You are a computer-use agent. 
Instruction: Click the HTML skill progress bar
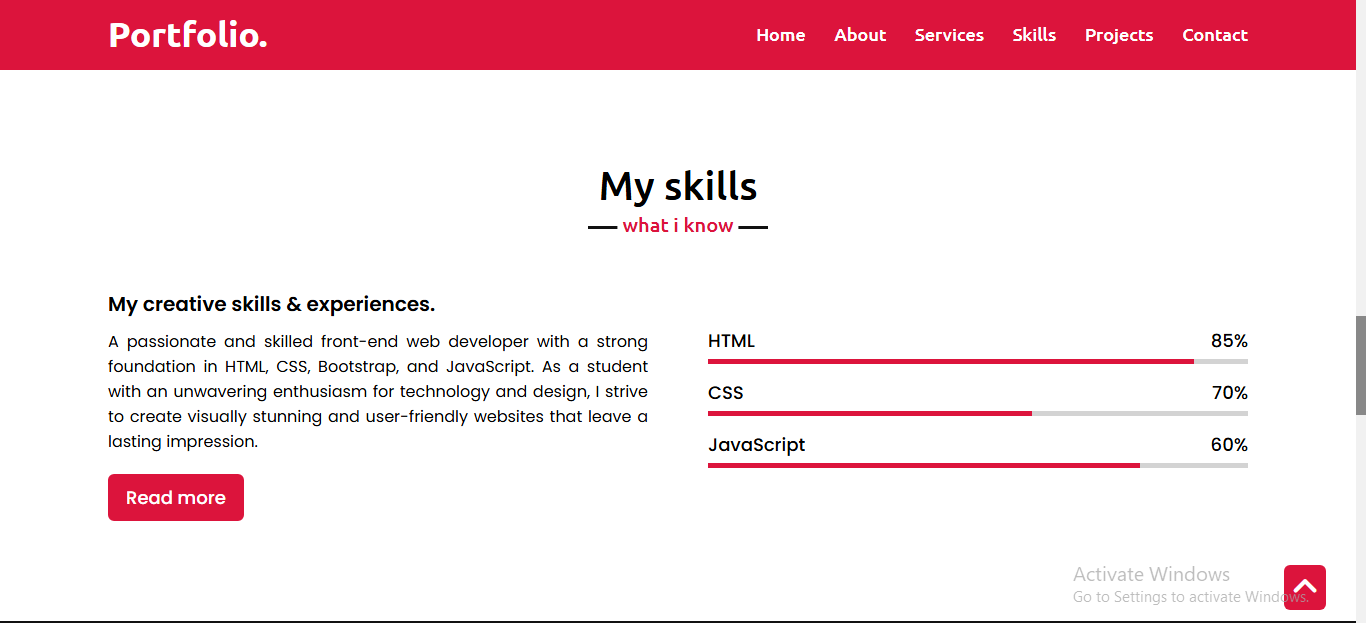977,361
